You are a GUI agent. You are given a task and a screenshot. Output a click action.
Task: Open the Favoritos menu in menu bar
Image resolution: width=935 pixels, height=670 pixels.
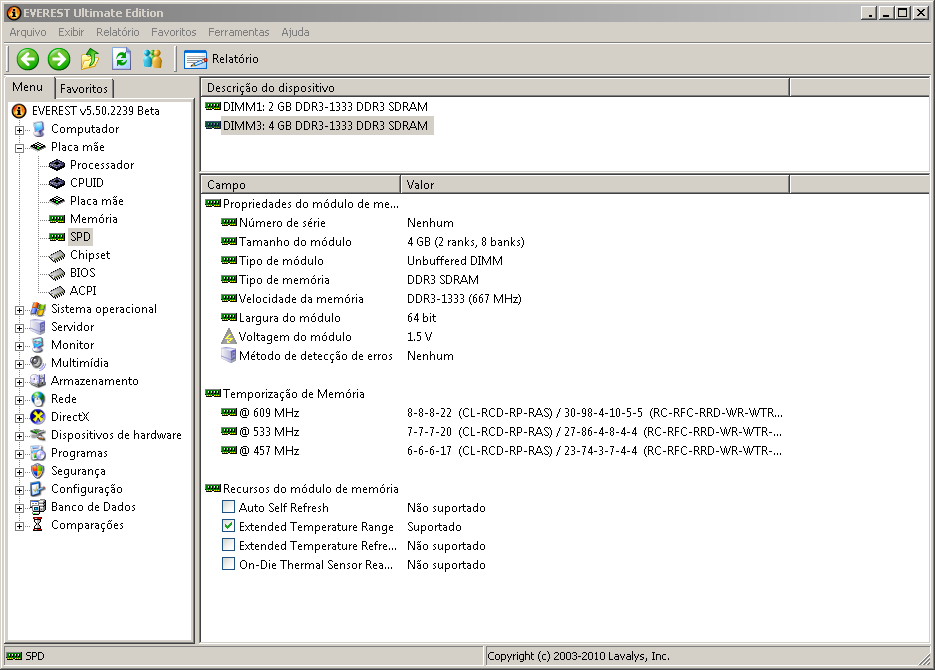pyautogui.click(x=174, y=32)
